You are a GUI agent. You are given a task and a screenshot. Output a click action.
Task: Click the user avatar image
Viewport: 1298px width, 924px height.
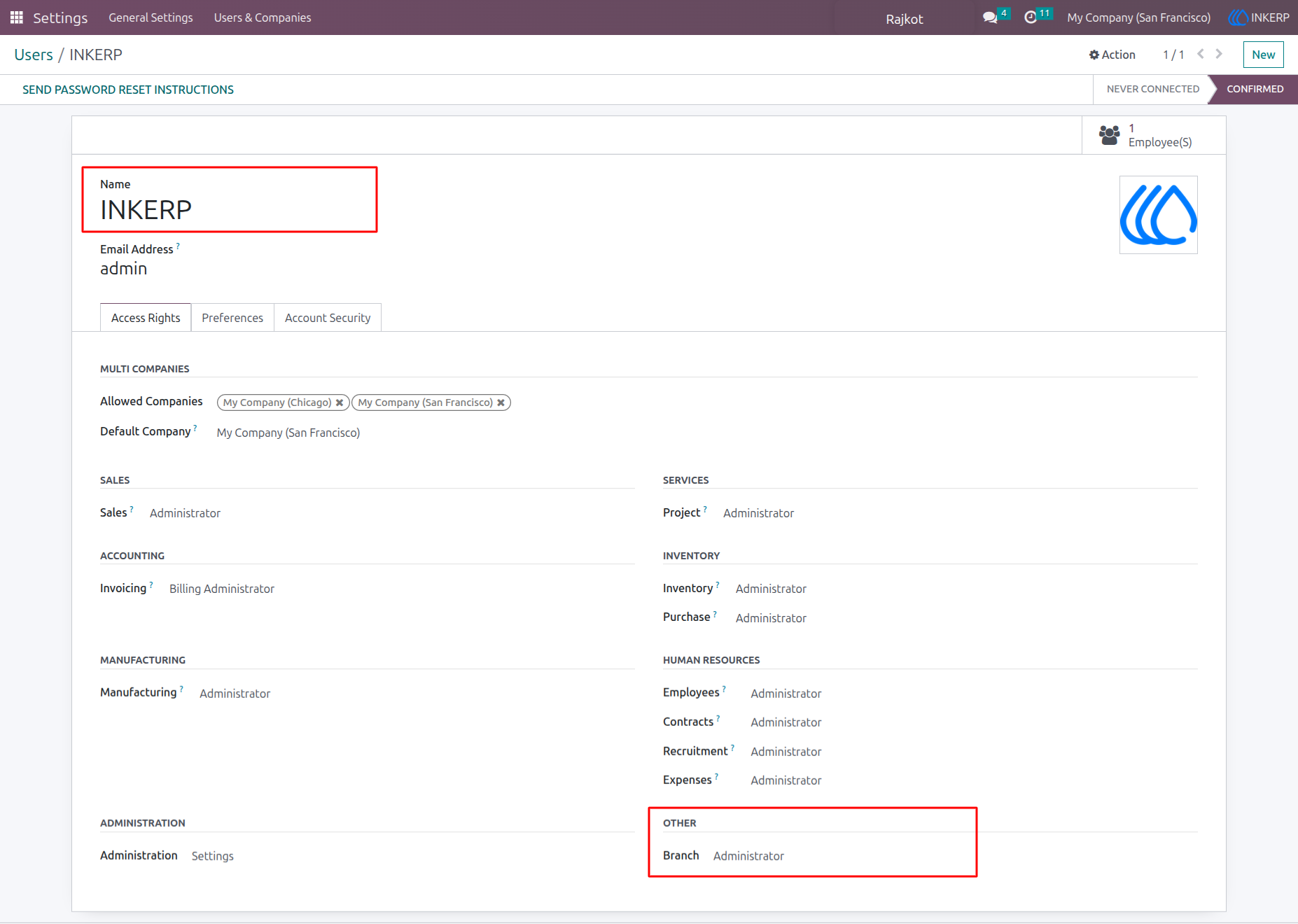[x=1158, y=215]
